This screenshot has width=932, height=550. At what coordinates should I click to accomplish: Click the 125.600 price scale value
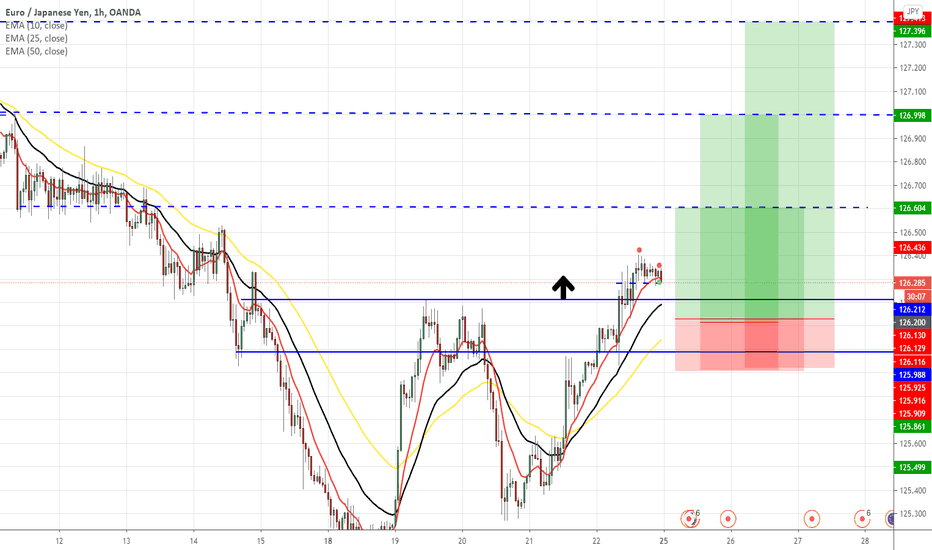pyautogui.click(x=912, y=444)
